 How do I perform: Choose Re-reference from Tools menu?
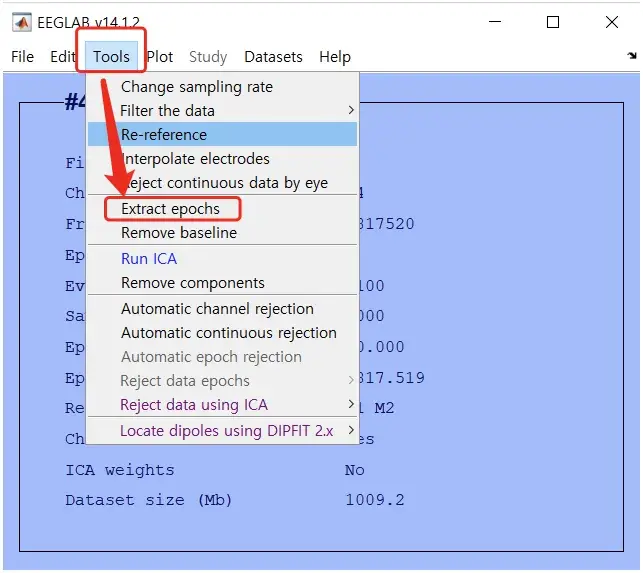click(x=164, y=135)
